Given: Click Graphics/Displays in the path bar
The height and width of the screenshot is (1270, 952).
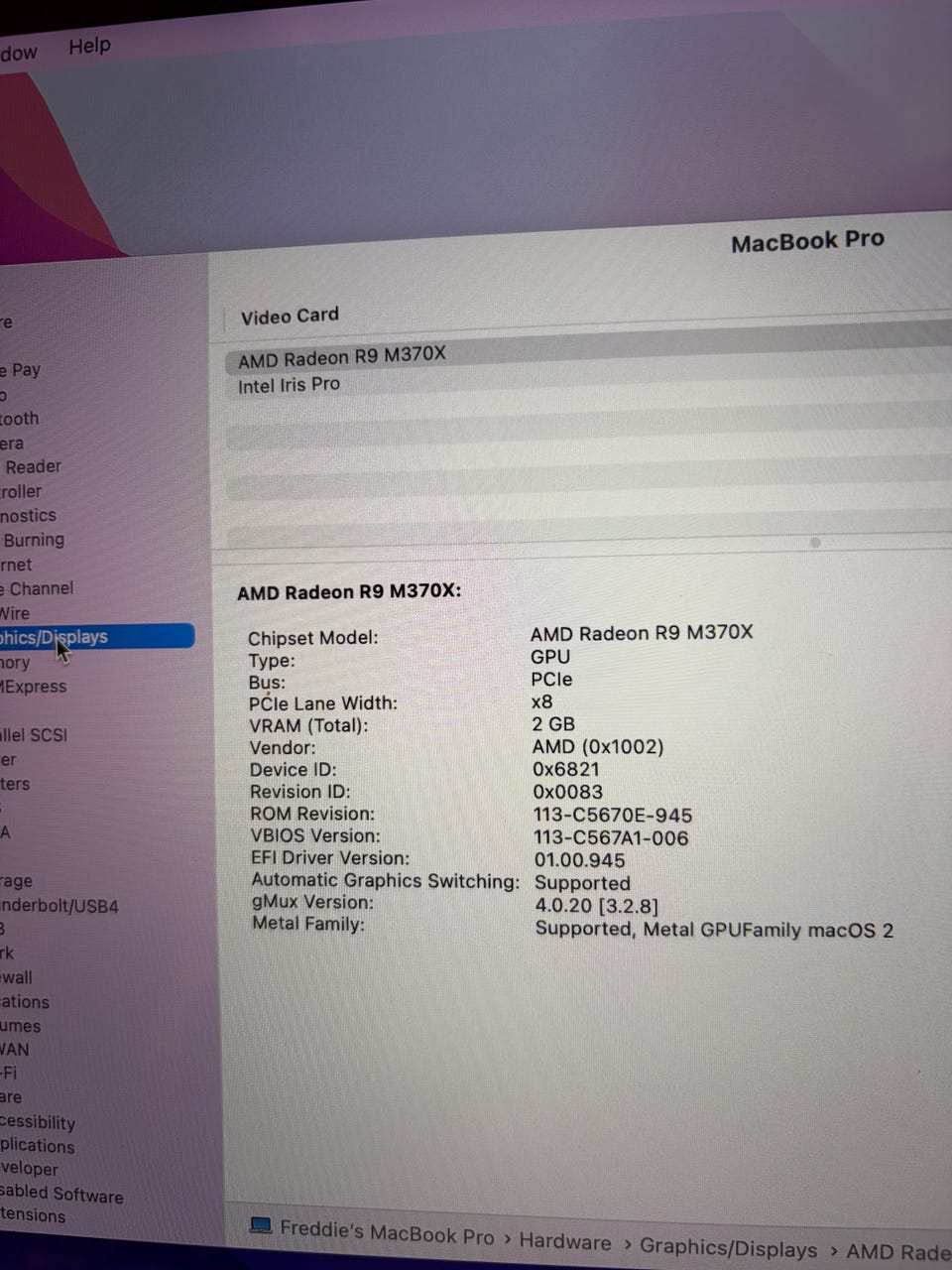Looking at the screenshot, I should pyautogui.click(x=729, y=1248).
